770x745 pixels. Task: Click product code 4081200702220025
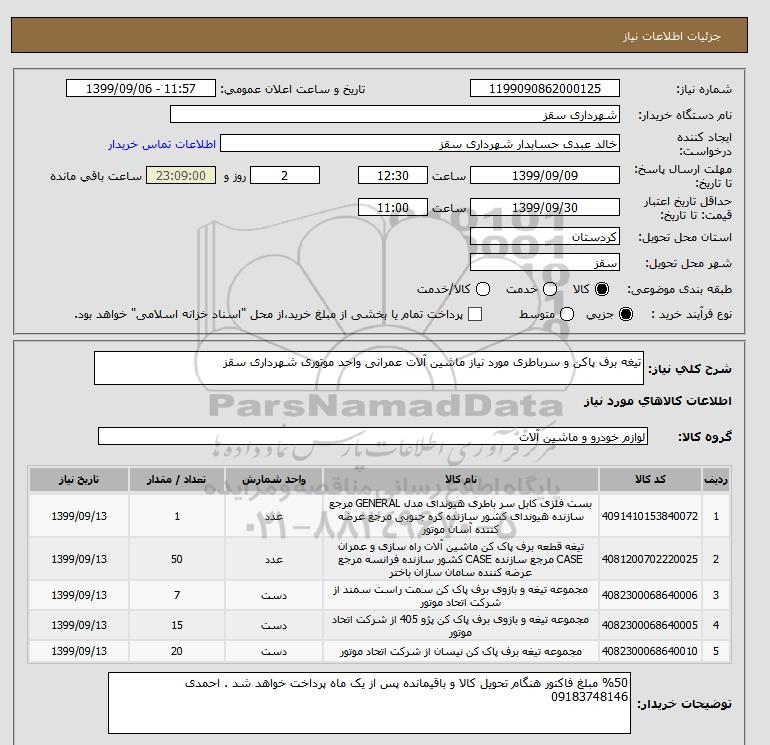pyautogui.click(x=650, y=559)
